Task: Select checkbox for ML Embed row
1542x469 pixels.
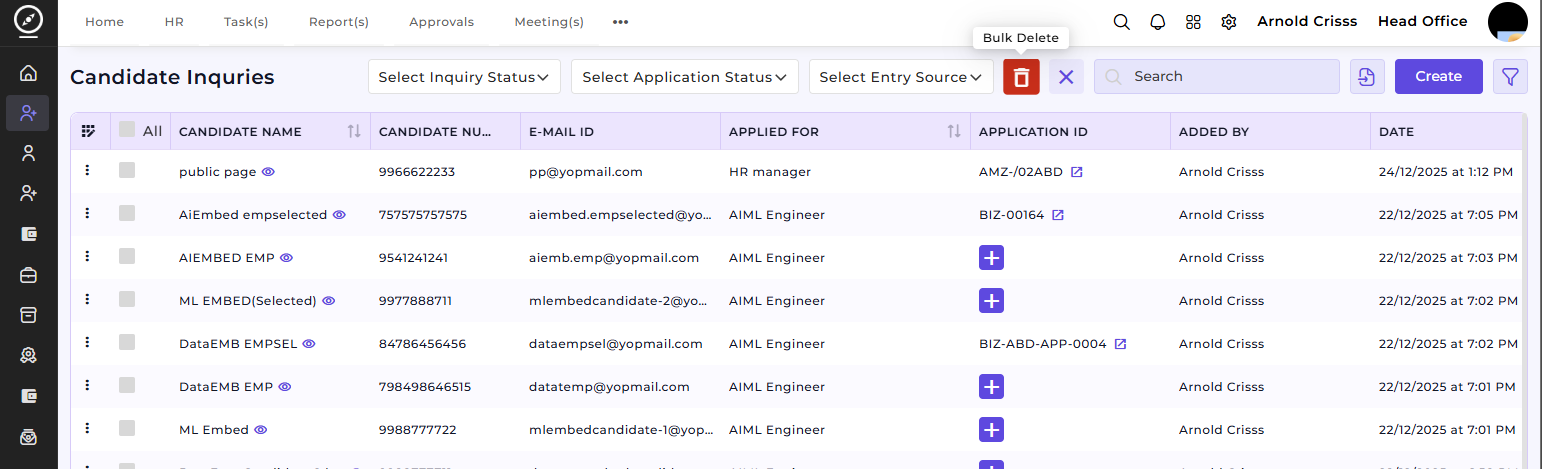Action: (x=126, y=428)
